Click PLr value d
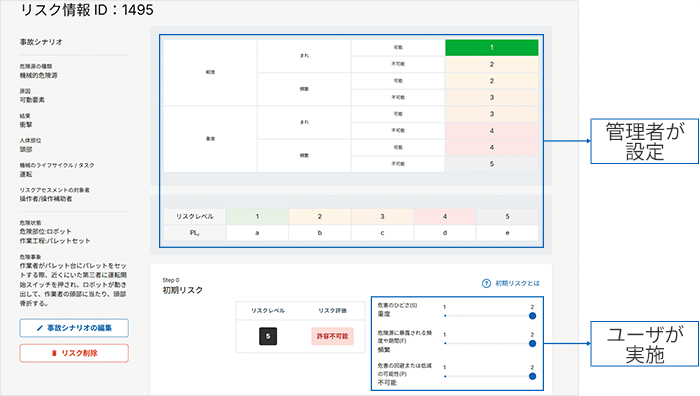Screen dimensions: 700x396 [445, 233]
